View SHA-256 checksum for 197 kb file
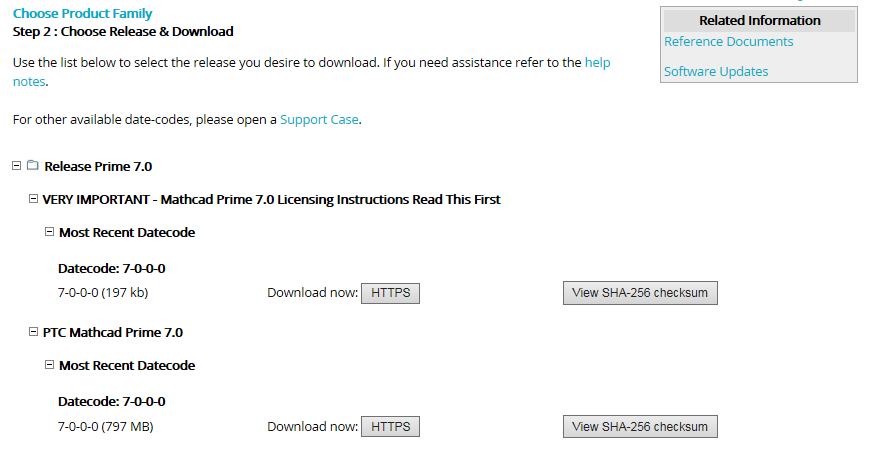 click(x=640, y=293)
